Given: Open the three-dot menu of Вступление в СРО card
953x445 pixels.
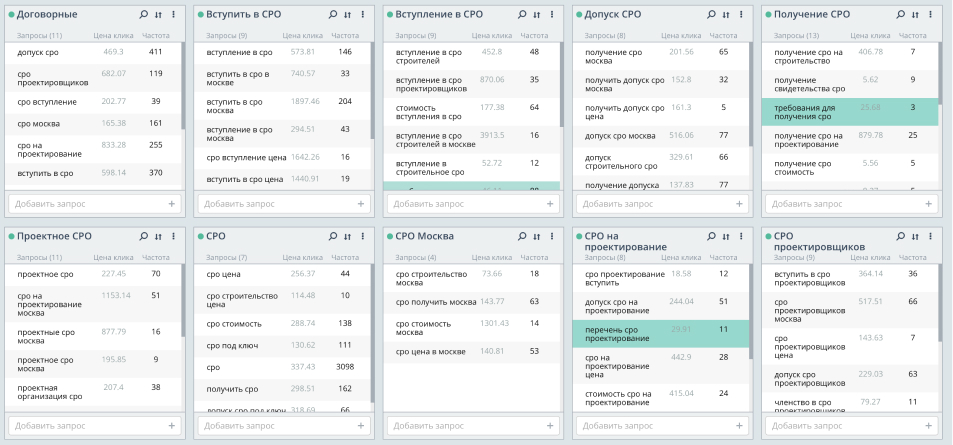Looking at the screenshot, I should click(x=552, y=15).
